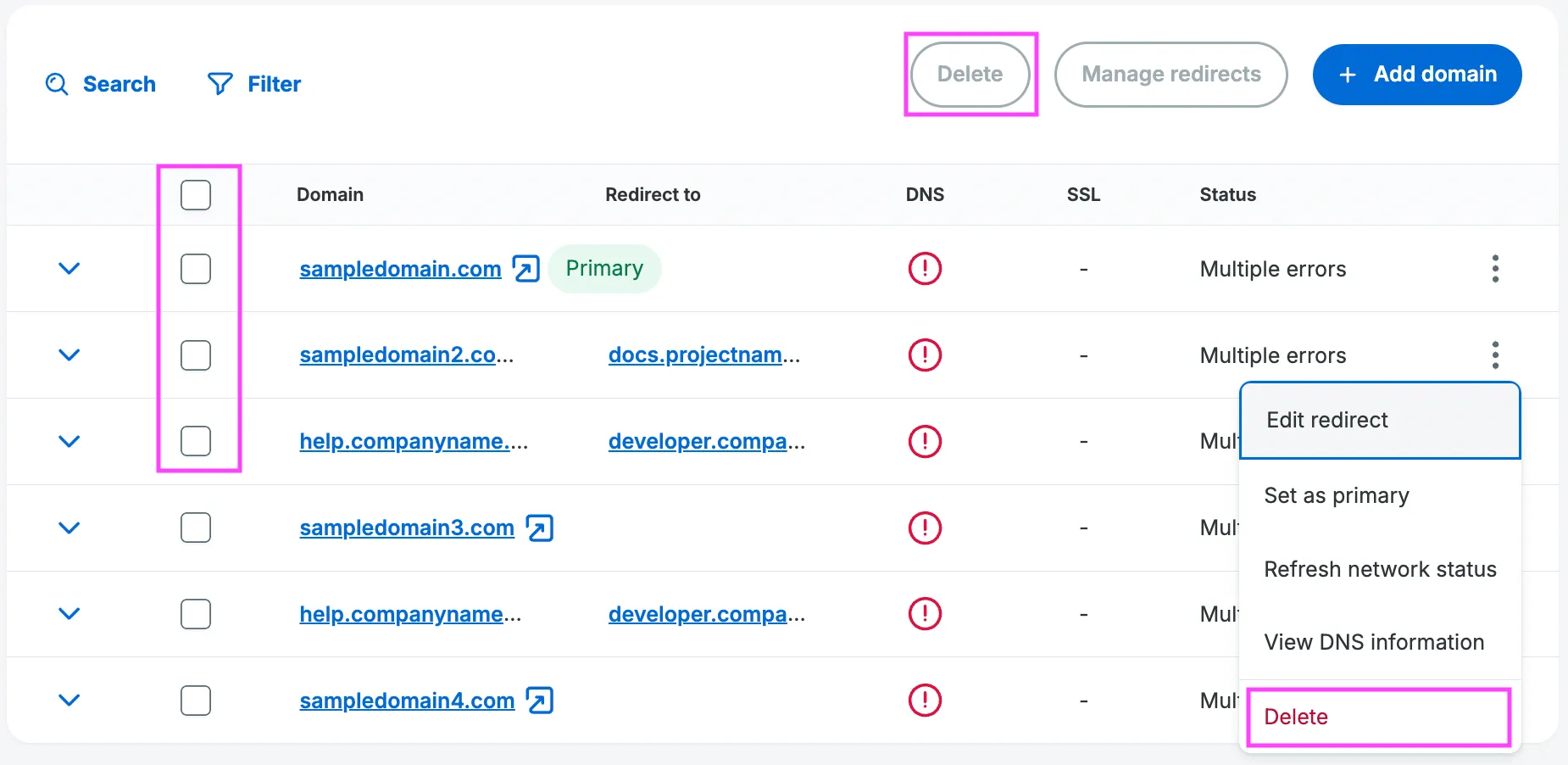Choose Set as primary from the menu

click(1337, 495)
